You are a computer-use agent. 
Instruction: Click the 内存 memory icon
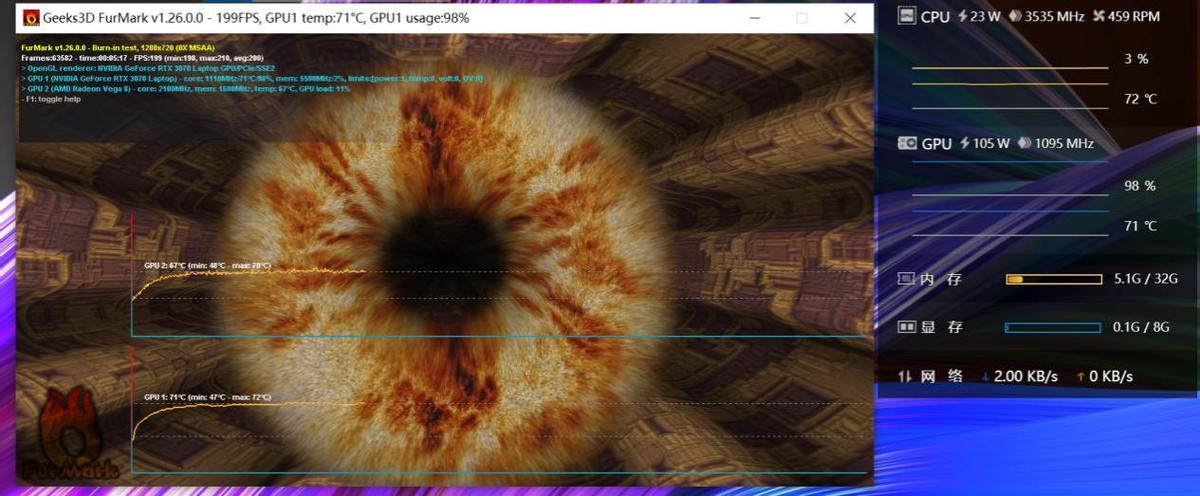point(907,279)
